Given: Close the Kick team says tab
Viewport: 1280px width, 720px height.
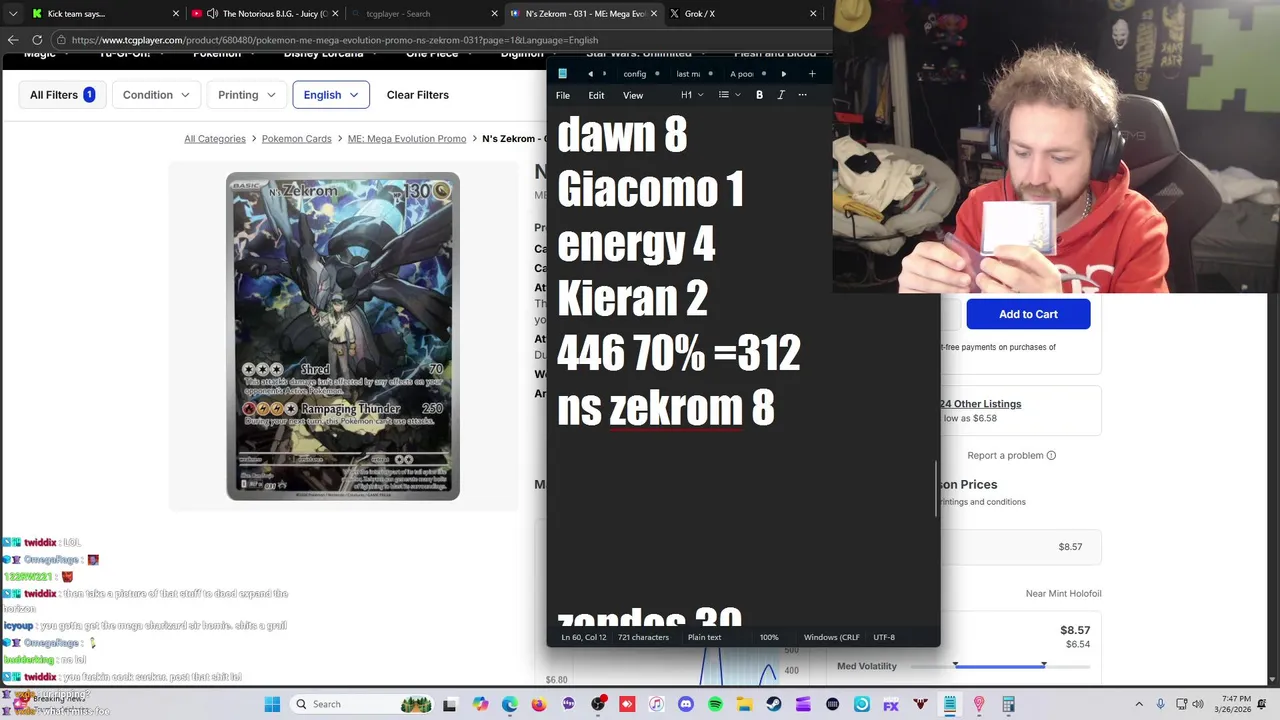Looking at the screenshot, I should (176, 14).
